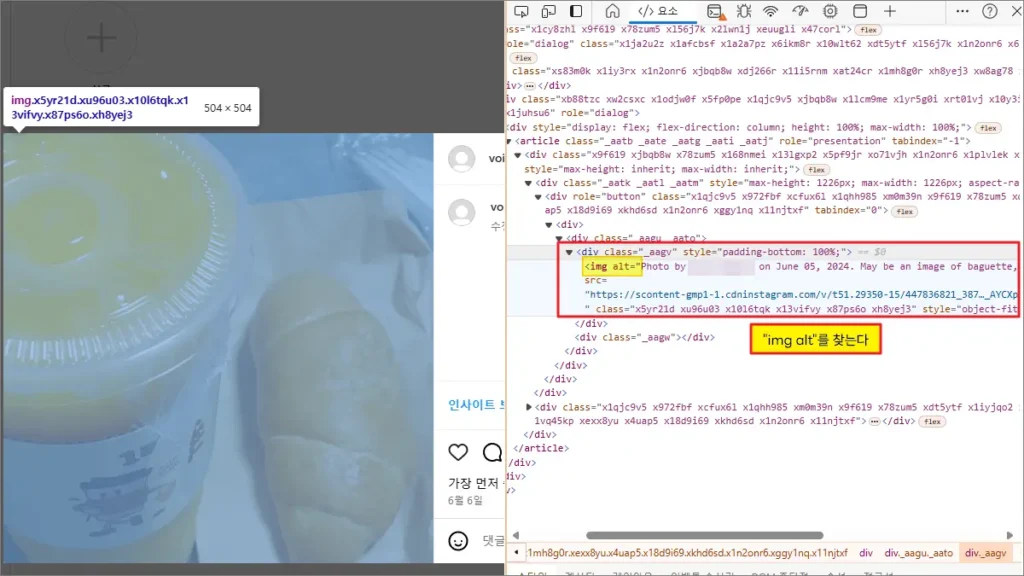Click the Instagram like heart icon

(x=458, y=453)
